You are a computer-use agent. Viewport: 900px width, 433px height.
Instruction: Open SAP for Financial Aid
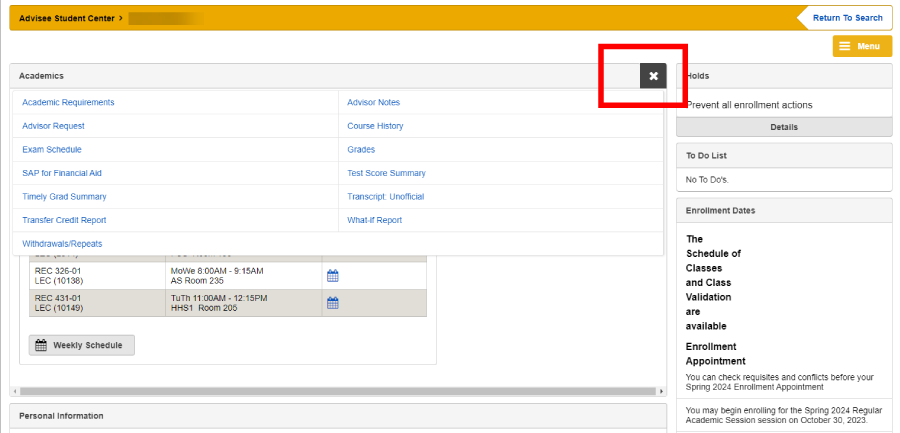tap(62, 173)
